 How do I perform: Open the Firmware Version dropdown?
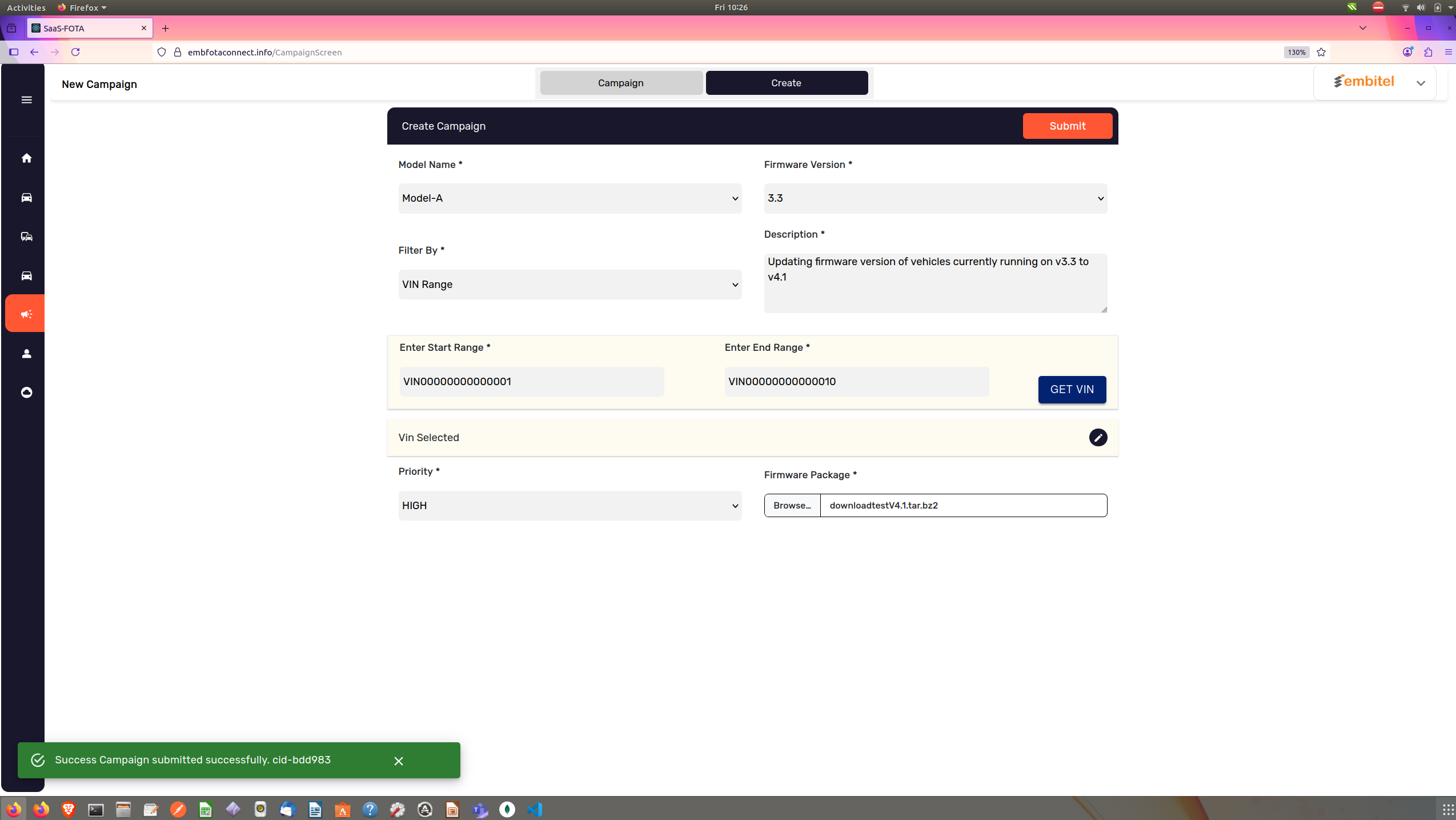(x=935, y=198)
